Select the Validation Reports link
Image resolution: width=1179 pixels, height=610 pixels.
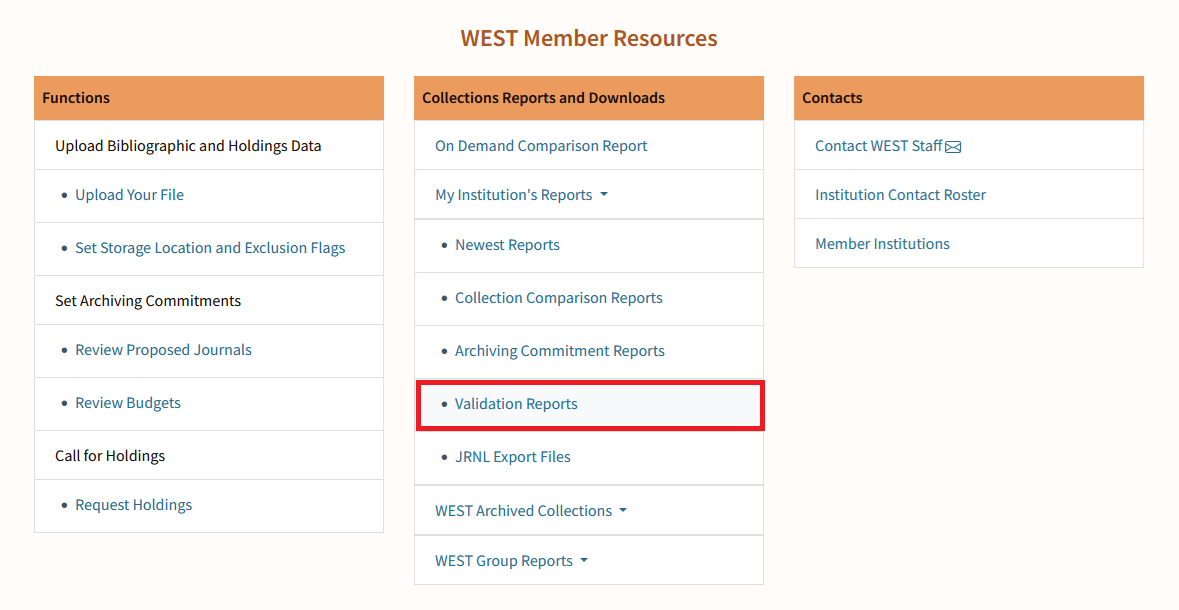tap(516, 404)
